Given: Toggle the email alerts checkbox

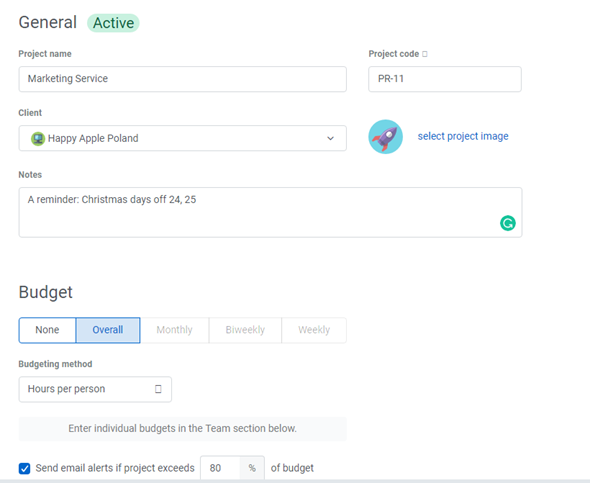Looking at the screenshot, I should click(x=24, y=468).
